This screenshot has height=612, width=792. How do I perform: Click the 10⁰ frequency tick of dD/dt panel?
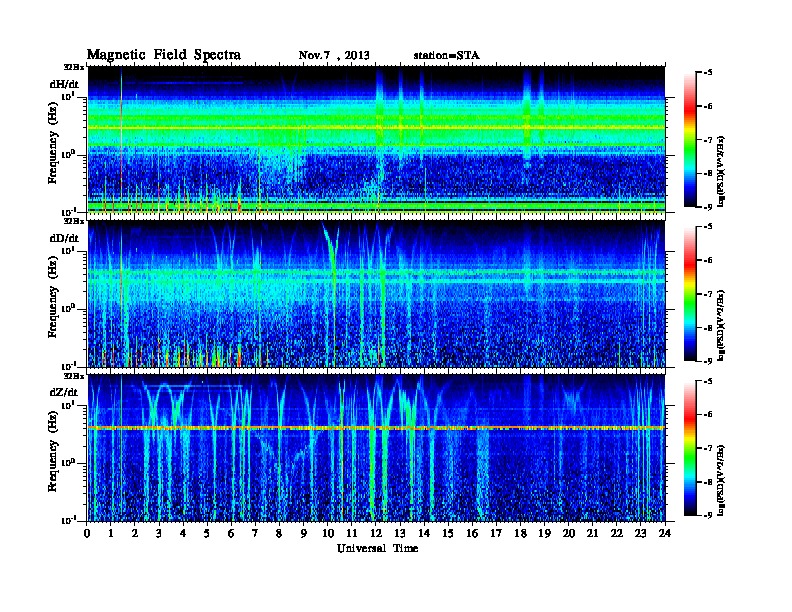pos(67,308)
